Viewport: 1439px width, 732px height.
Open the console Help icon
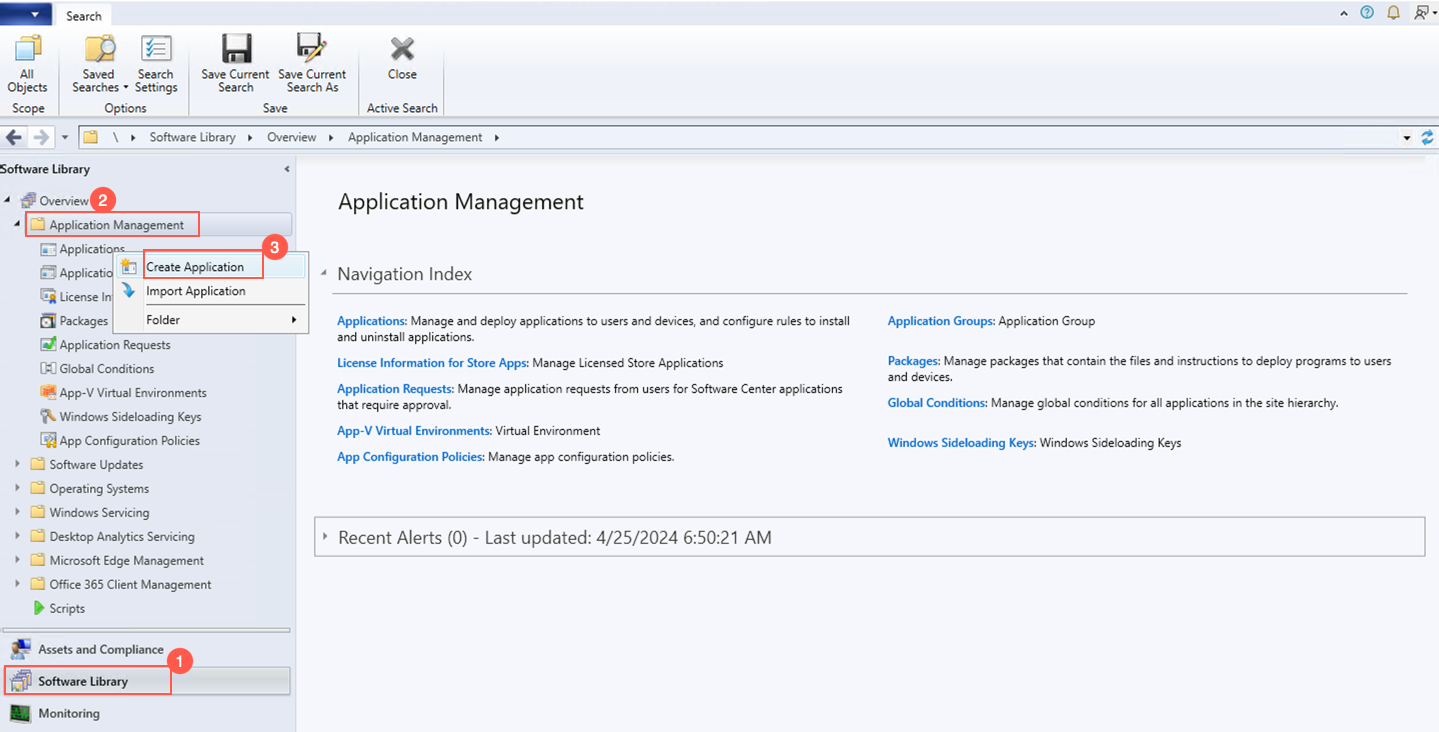coord(1366,12)
